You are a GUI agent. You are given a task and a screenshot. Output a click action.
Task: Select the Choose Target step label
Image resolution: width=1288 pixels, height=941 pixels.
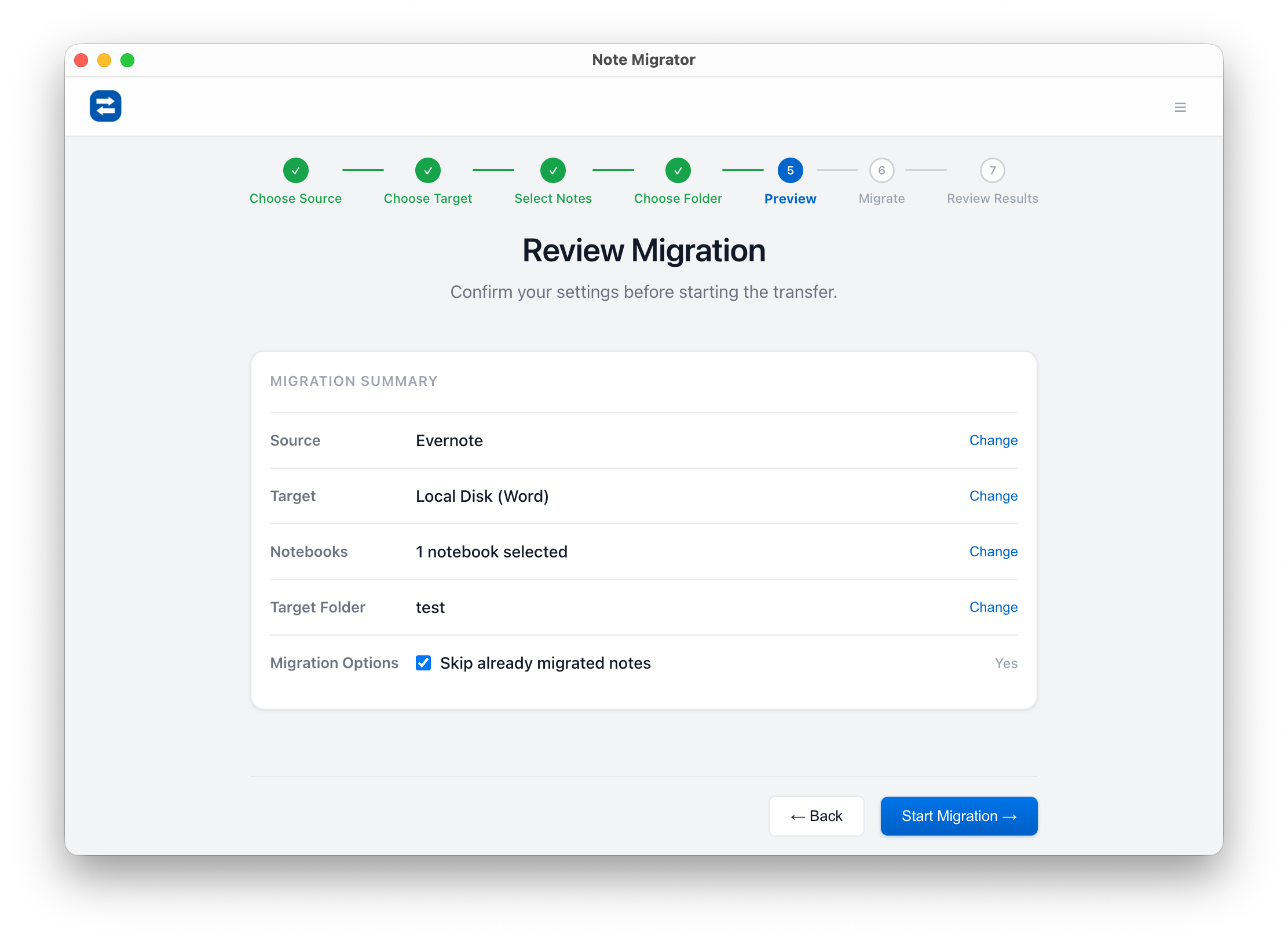pos(427,198)
